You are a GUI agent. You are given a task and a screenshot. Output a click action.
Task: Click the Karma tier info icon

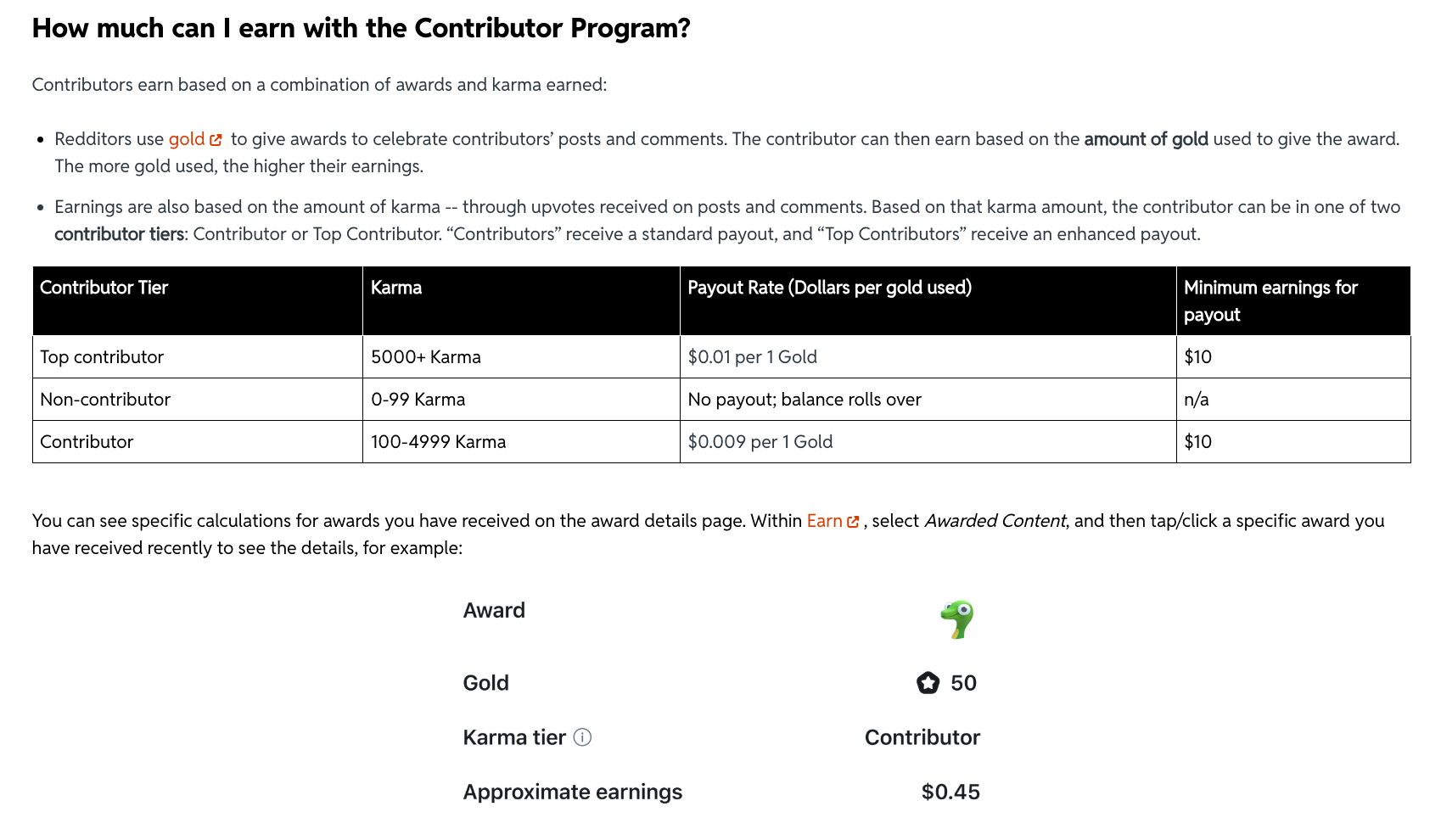(x=582, y=737)
